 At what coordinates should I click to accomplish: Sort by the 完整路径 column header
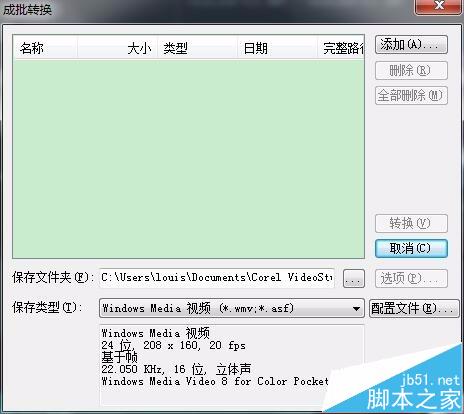pyautogui.click(x=341, y=48)
